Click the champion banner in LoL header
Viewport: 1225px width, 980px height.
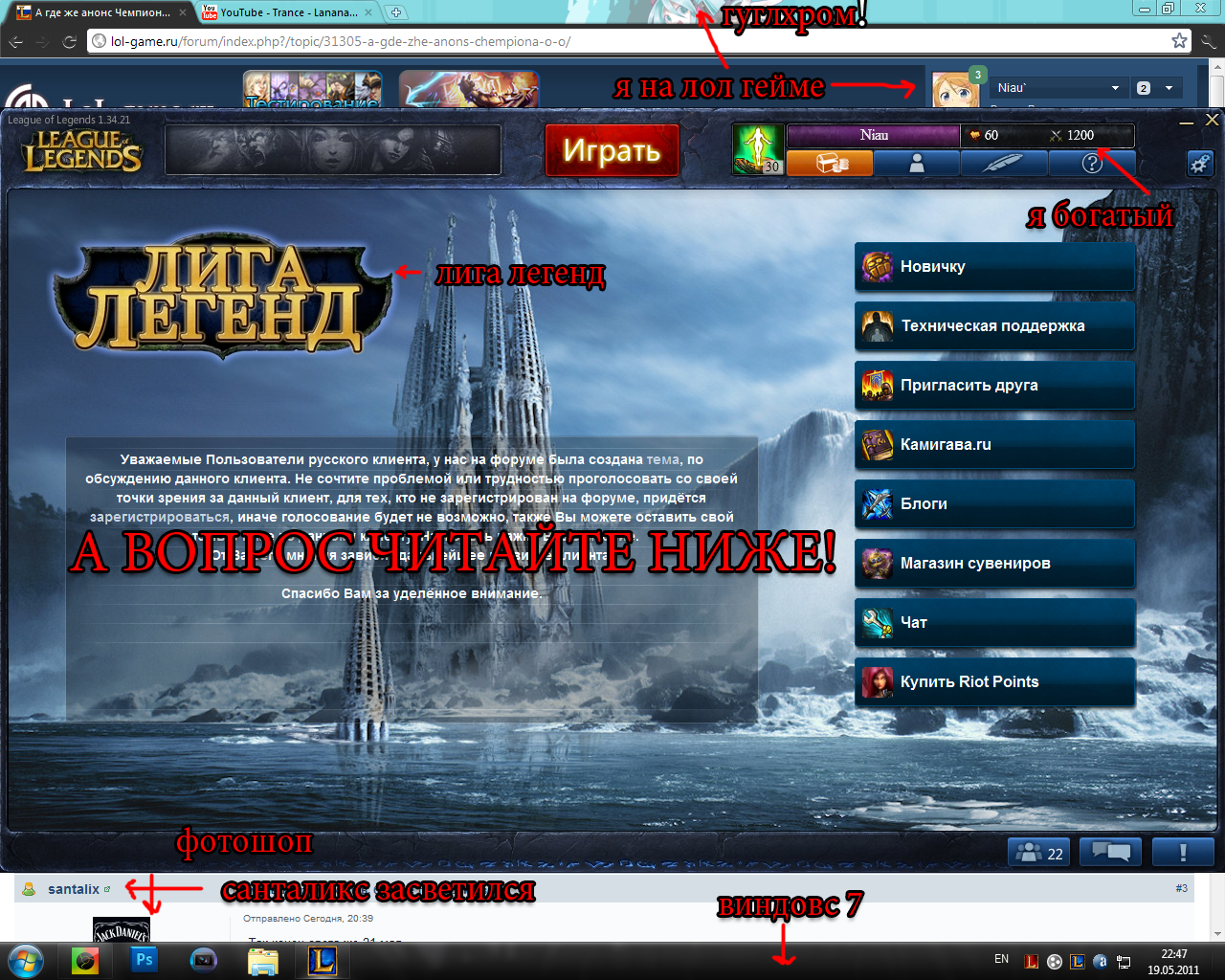[x=333, y=150]
